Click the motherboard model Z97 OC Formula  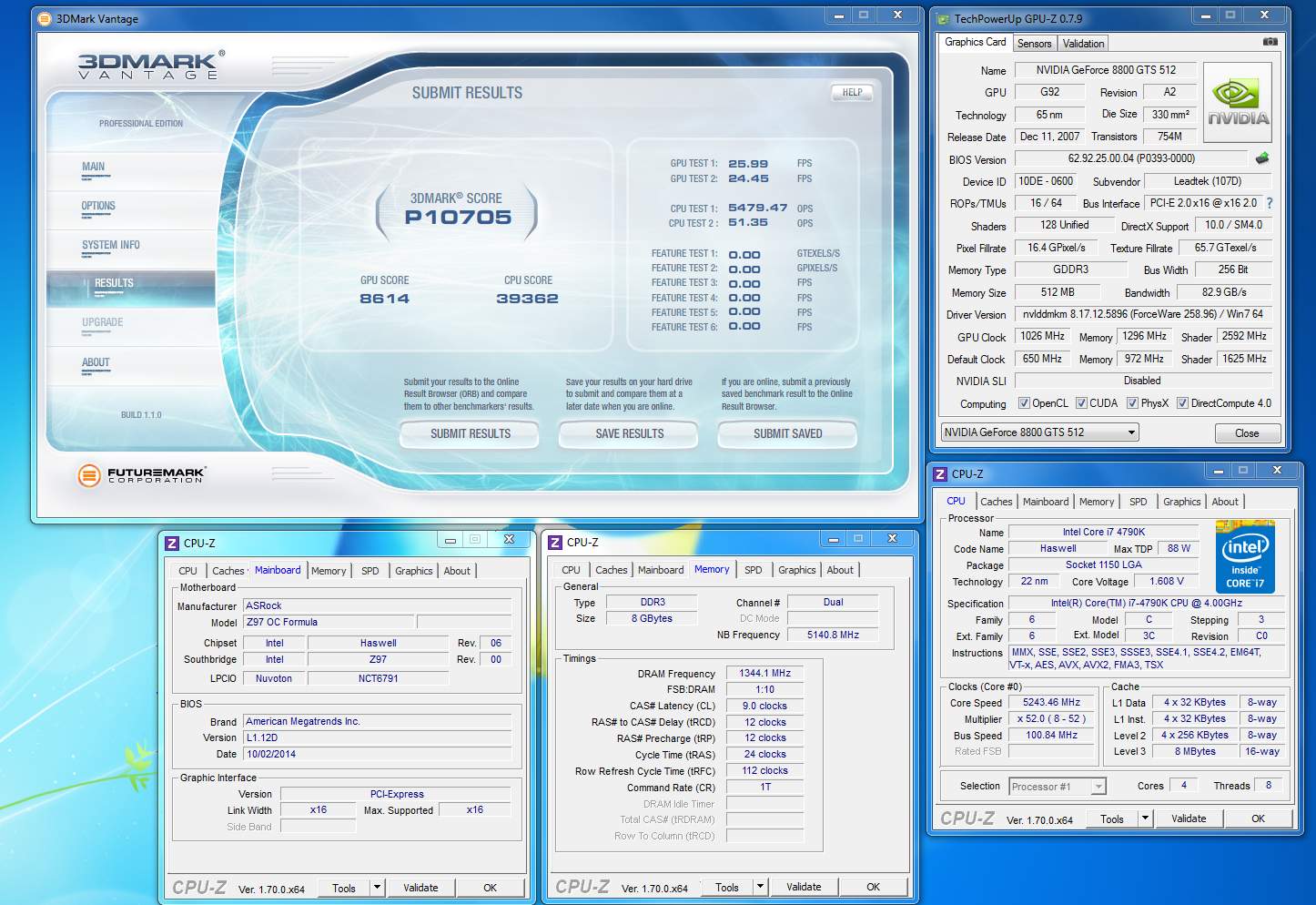(329, 623)
